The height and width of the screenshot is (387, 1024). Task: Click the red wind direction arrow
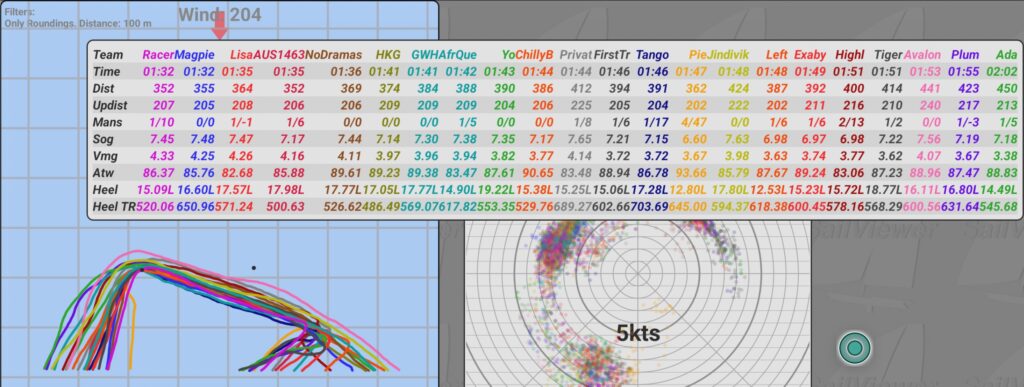pos(219,25)
